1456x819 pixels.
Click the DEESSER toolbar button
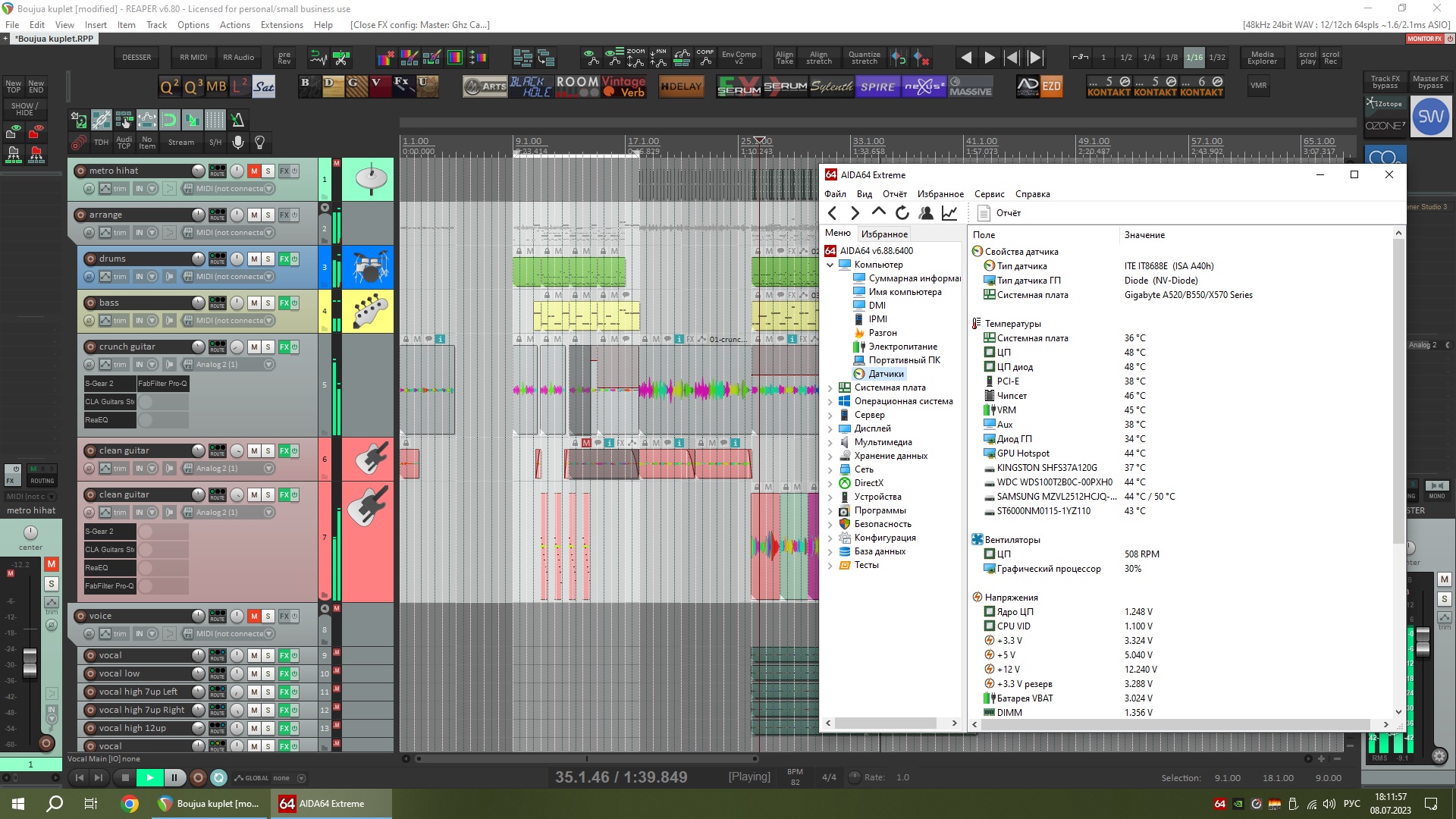136,57
